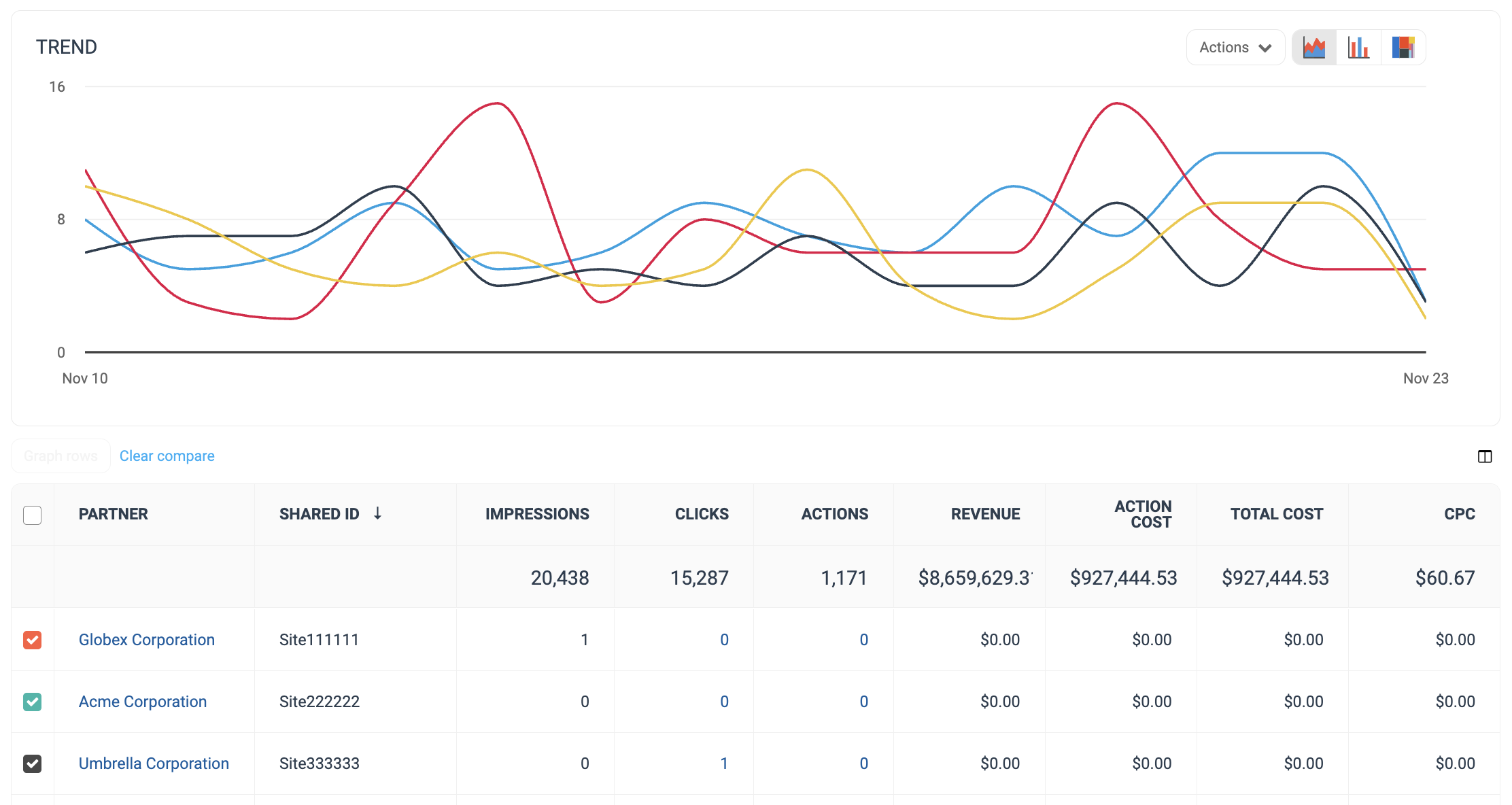Image resolution: width=1512 pixels, height=805 pixels.
Task: Open the Globex Corporation partner link
Action: tap(147, 640)
